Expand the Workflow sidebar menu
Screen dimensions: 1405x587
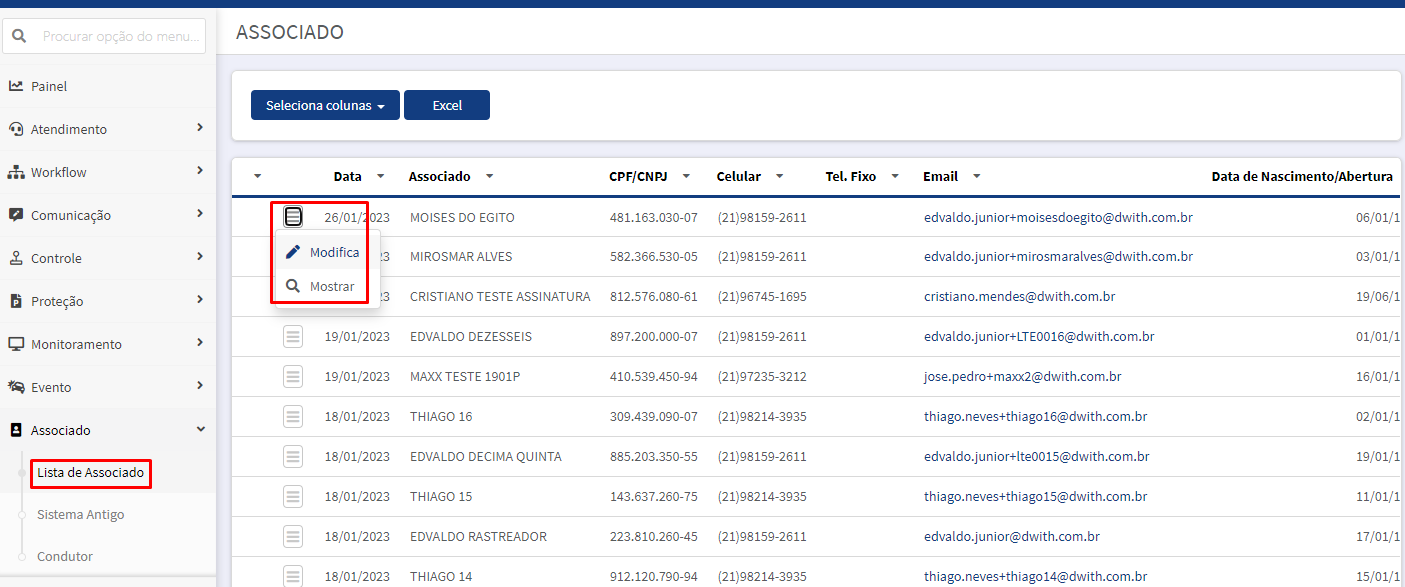pos(108,172)
